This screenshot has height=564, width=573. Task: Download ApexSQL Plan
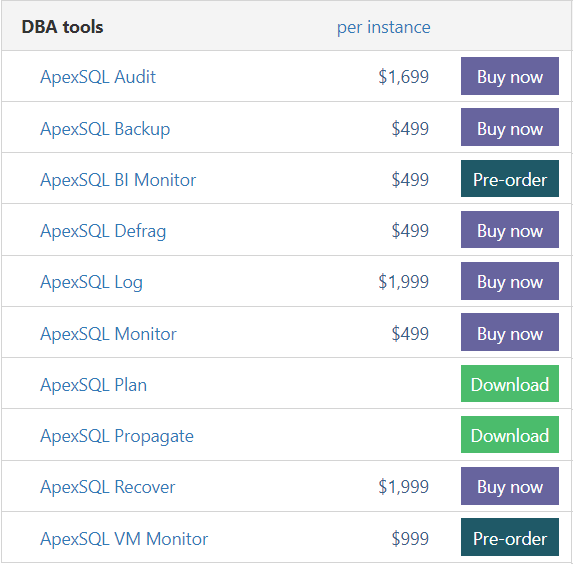tap(510, 383)
